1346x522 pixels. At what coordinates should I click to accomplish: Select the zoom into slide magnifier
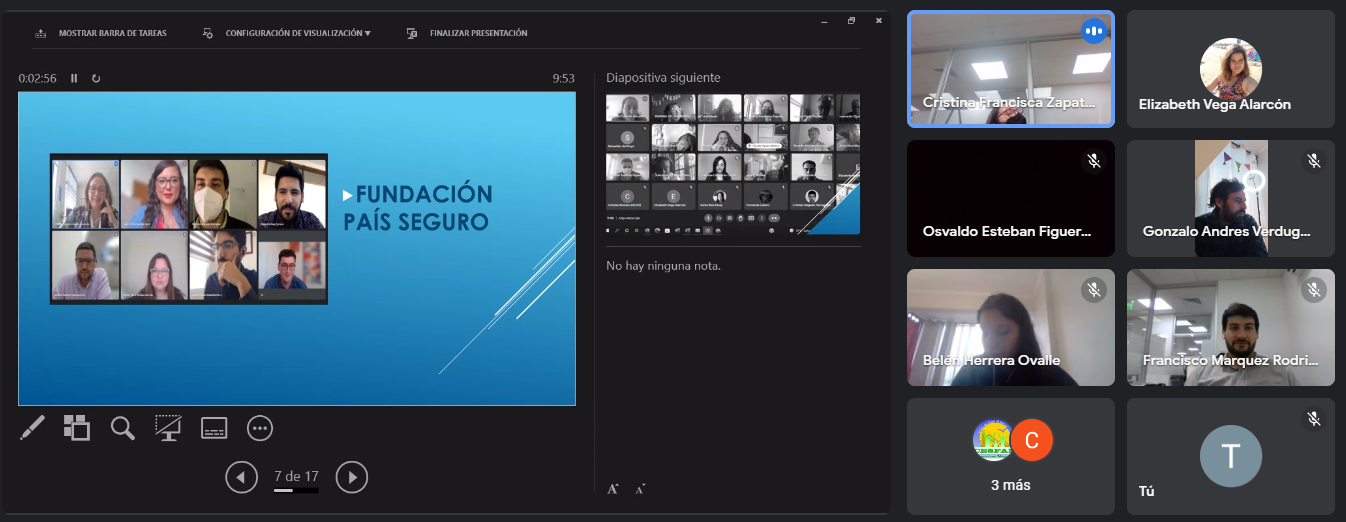pyautogui.click(x=123, y=428)
